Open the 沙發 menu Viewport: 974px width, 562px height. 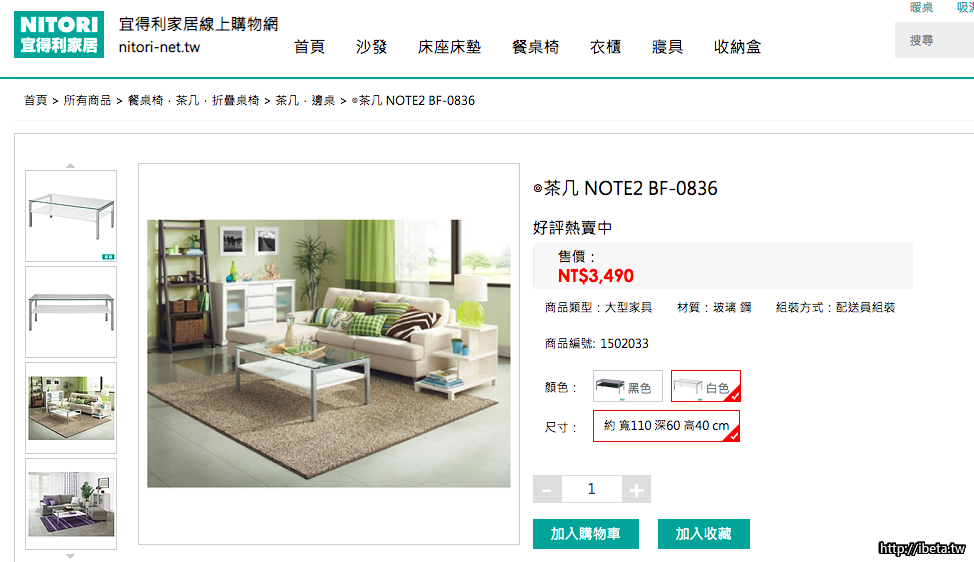(371, 47)
